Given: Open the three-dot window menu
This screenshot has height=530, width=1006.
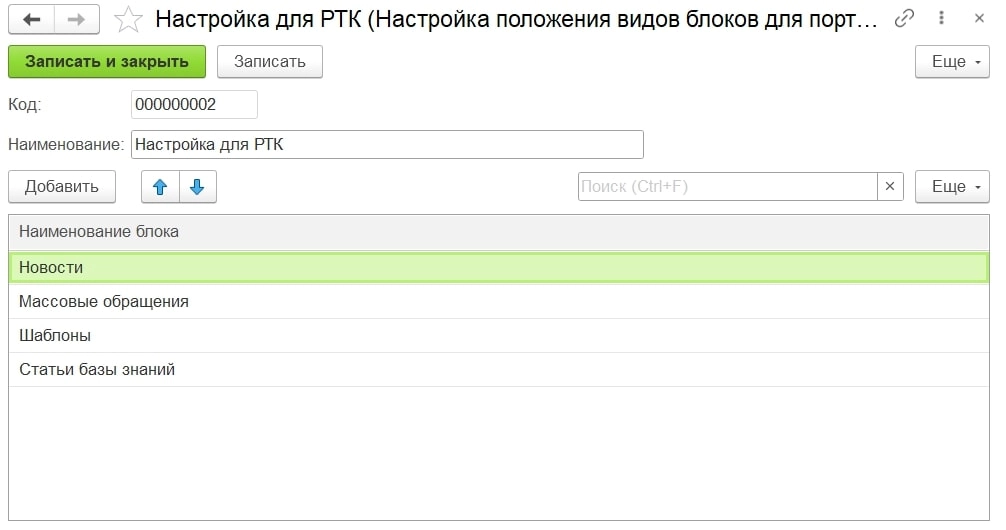Looking at the screenshot, I should [x=940, y=19].
